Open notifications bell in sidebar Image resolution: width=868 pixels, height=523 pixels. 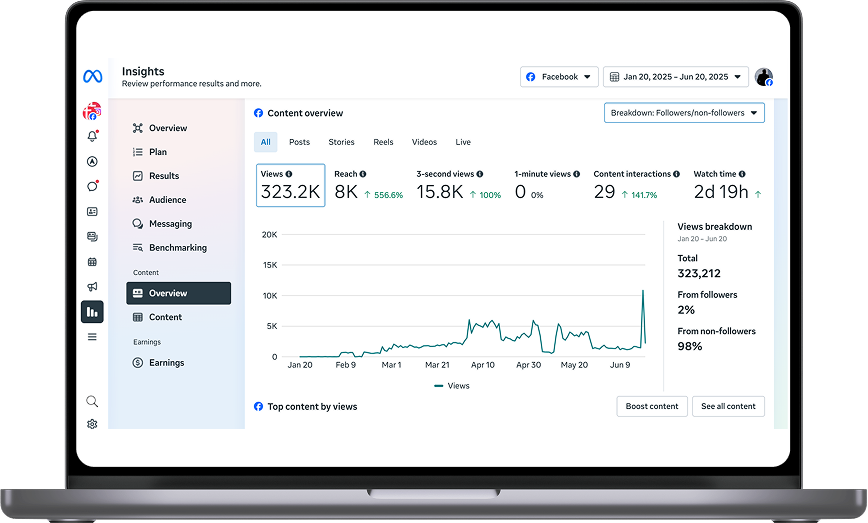pyautogui.click(x=92, y=136)
